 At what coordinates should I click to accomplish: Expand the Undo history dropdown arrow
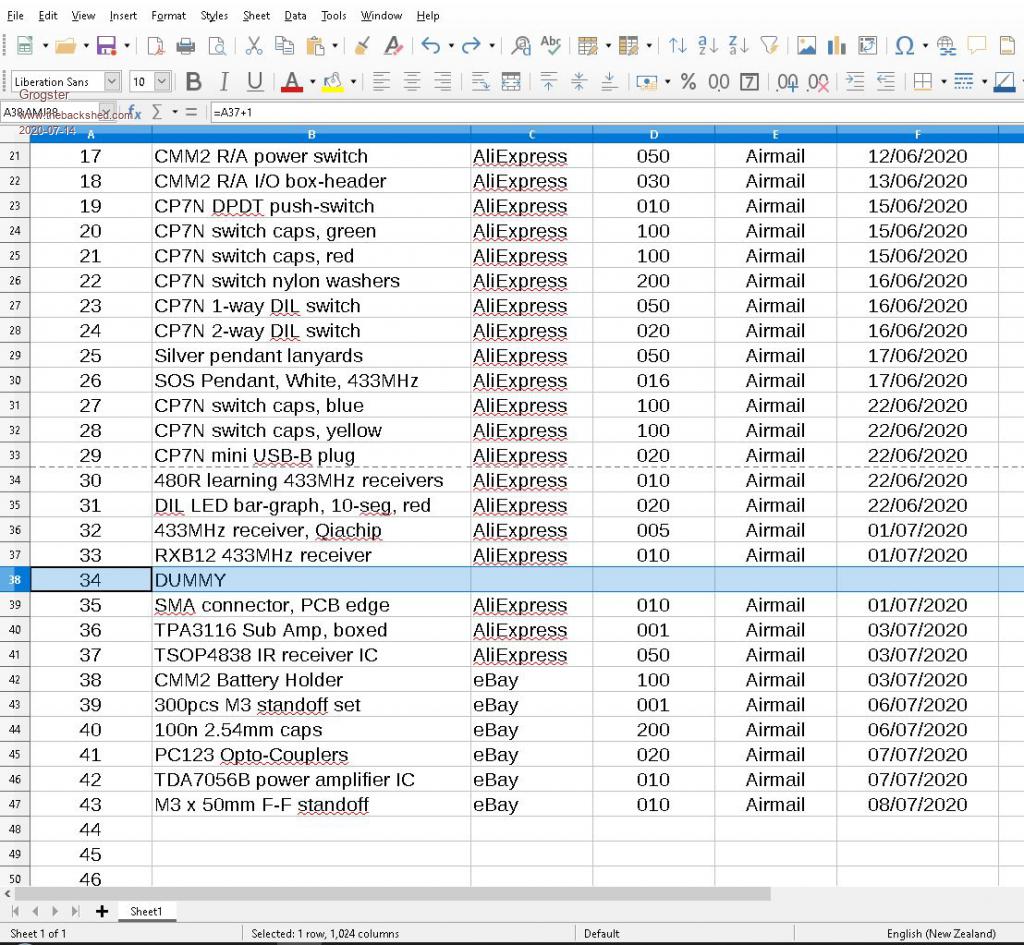tap(451, 46)
